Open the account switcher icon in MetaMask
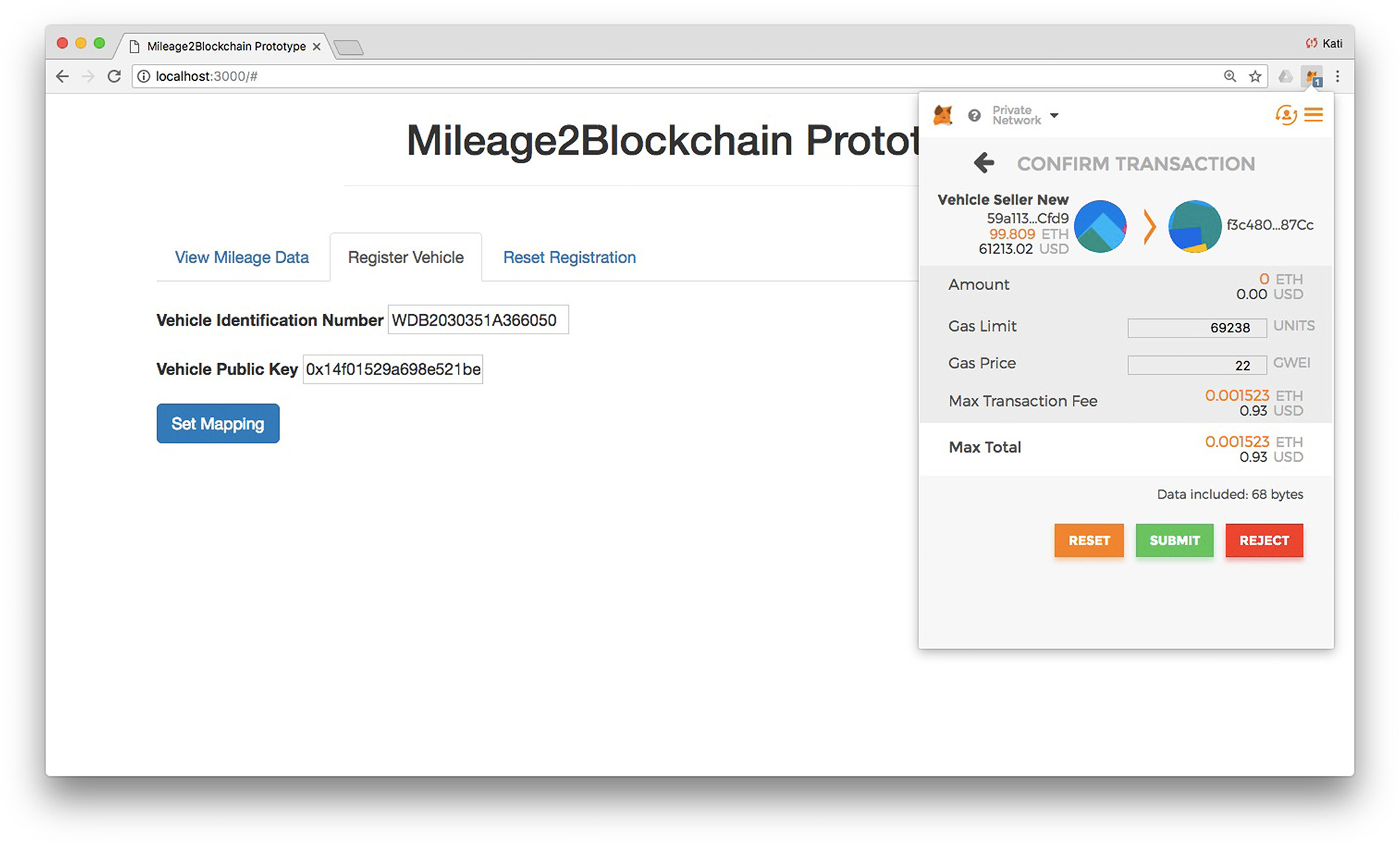Viewport: 1400px width, 846px height. click(1286, 115)
